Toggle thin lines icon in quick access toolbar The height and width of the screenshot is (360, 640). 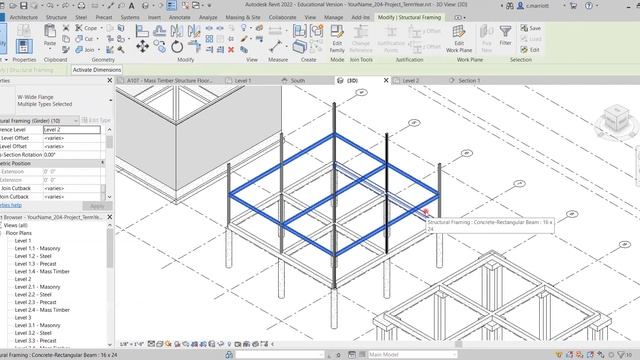tap(171, 6)
